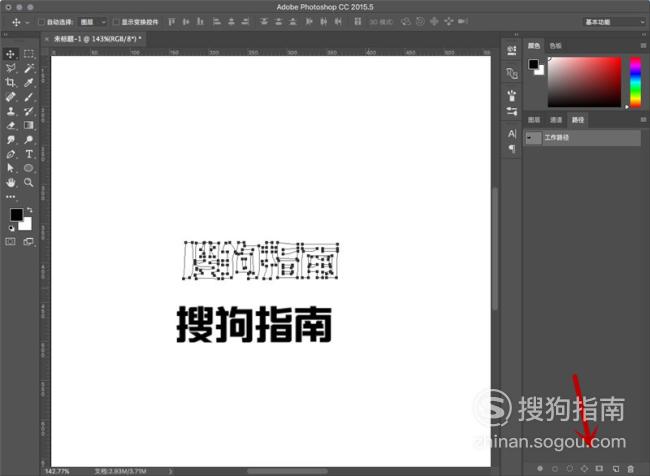Pick a color in the red color field
The width and height of the screenshot is (650, 476).
click(x=585, y=82)
